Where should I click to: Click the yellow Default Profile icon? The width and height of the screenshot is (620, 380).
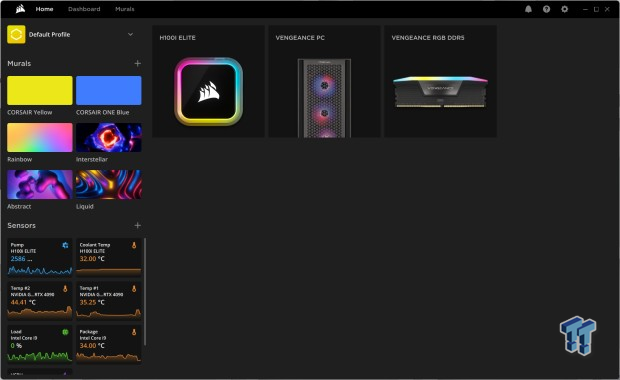(16, 34)
